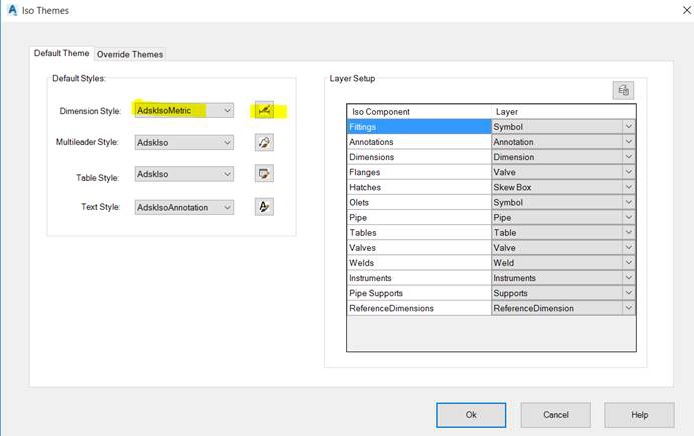The width and height of the screenshot is (694, 436).
Task: Switch to the Override Themes tab
Action: 130,54
